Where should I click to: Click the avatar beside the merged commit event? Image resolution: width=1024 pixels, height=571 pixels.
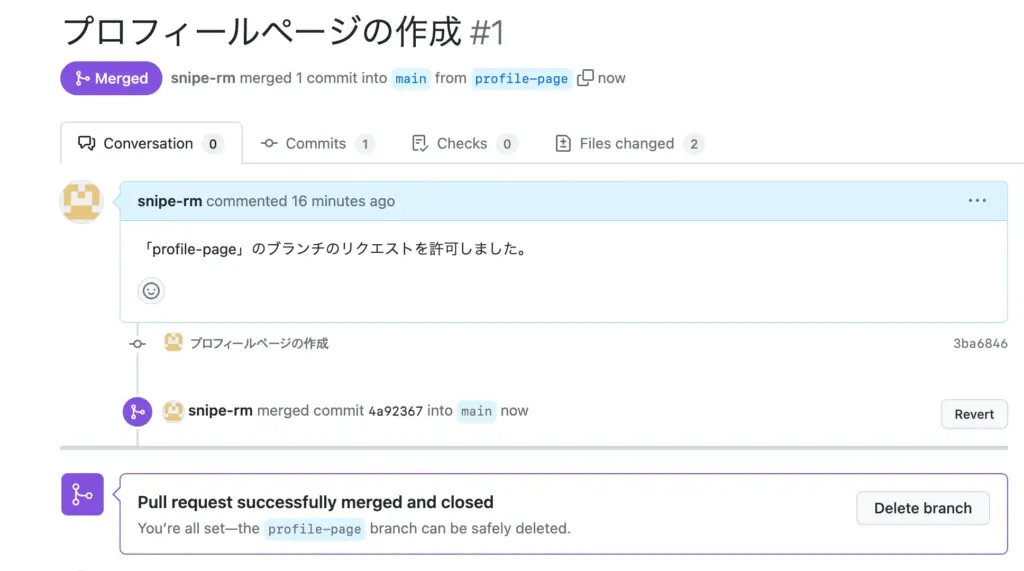point(173,411)
